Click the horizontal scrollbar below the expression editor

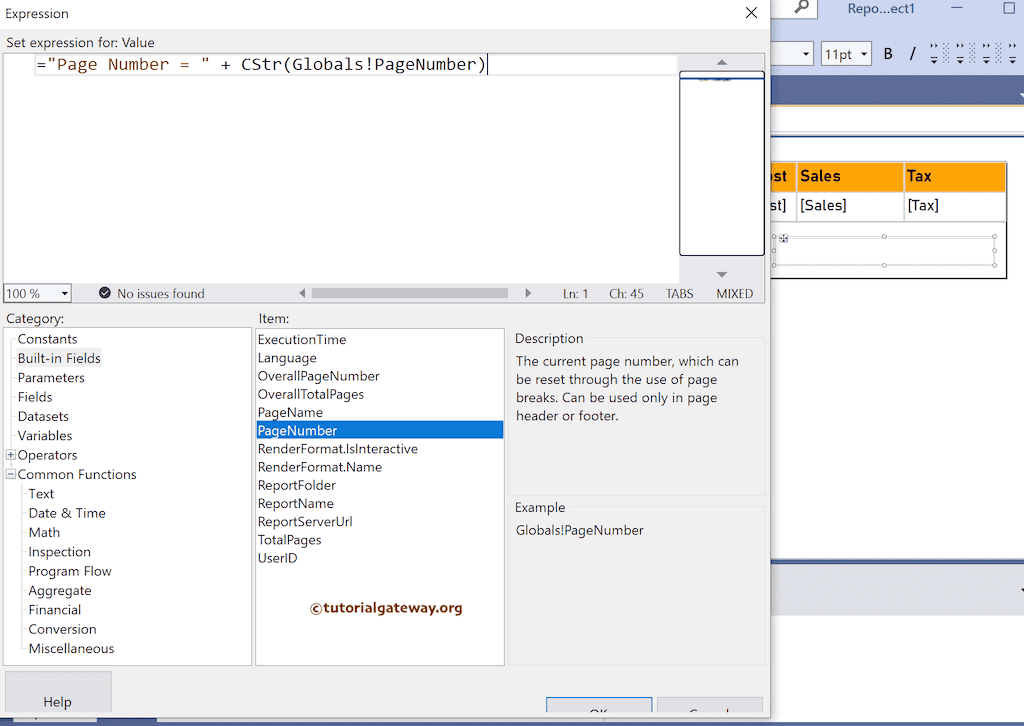410,293
